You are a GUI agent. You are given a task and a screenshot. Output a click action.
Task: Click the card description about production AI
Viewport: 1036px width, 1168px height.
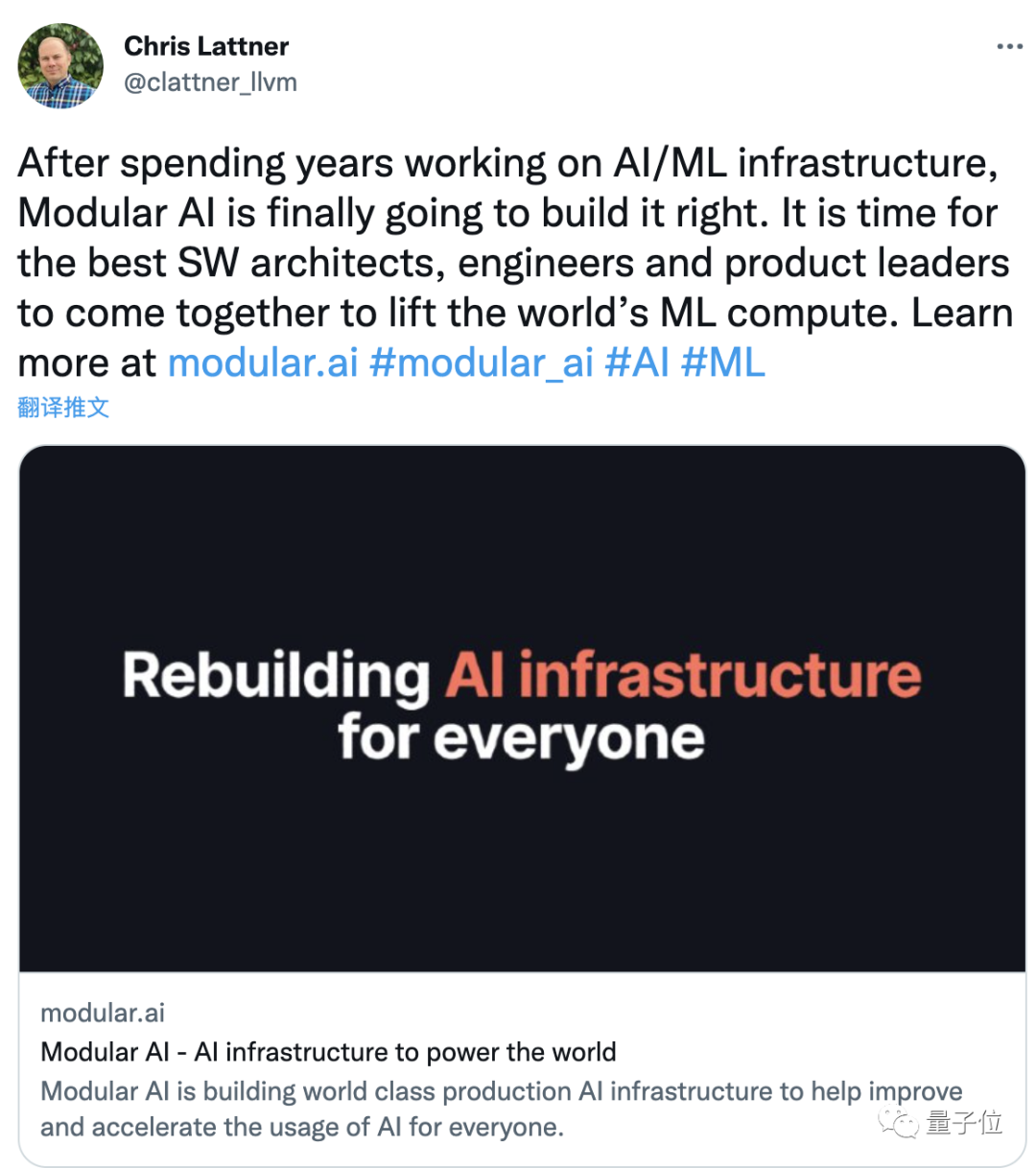click(x=502, y=1109)
